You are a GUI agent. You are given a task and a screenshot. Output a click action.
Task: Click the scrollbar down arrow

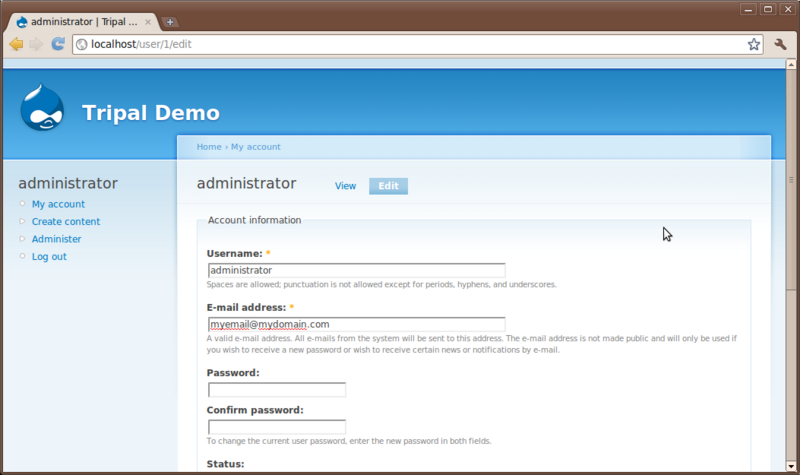coord(791,466)
